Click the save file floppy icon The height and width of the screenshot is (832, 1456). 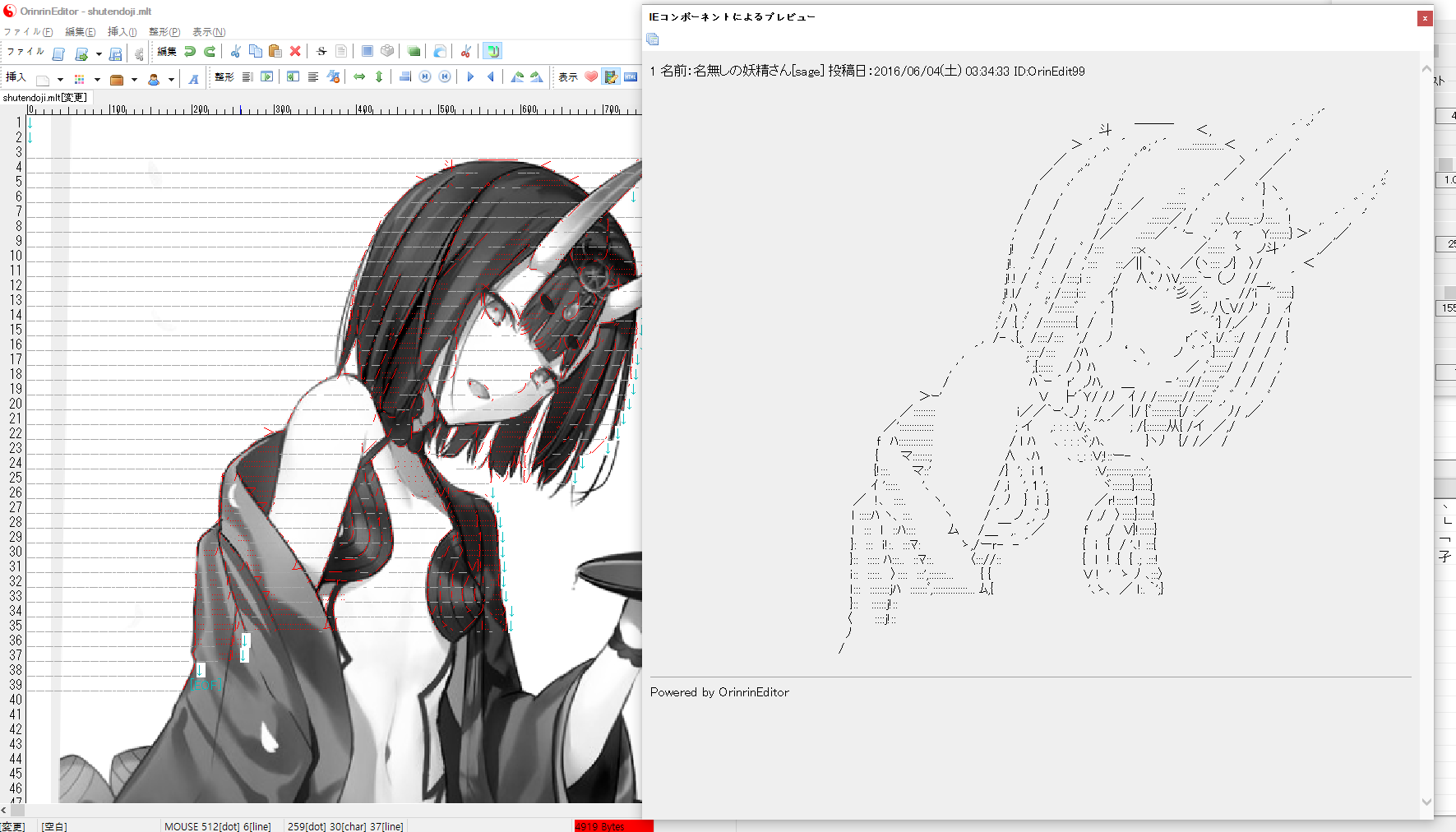[116, 54]
